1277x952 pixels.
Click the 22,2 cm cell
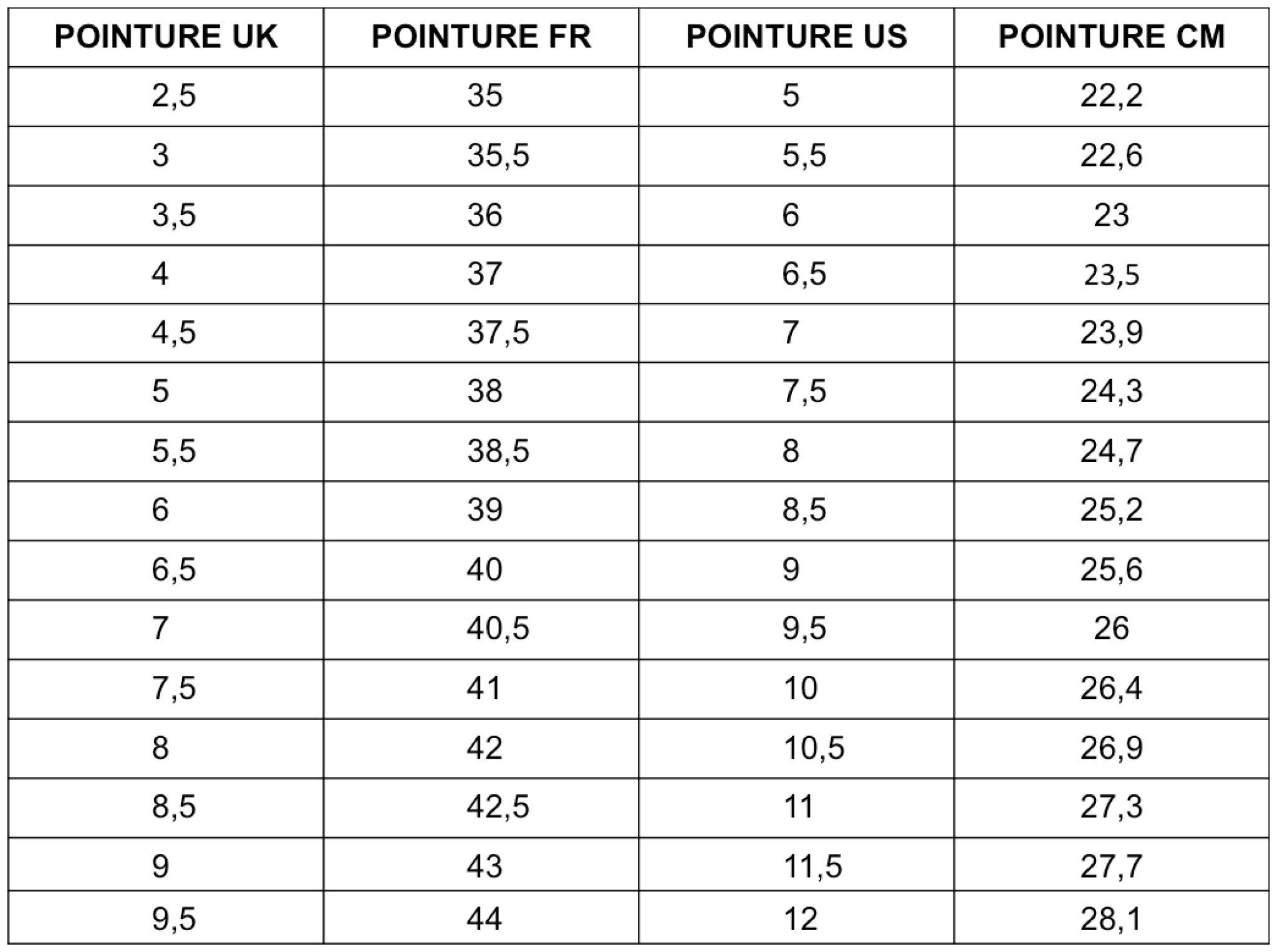pyautogui.click(x=1111, y=96)
